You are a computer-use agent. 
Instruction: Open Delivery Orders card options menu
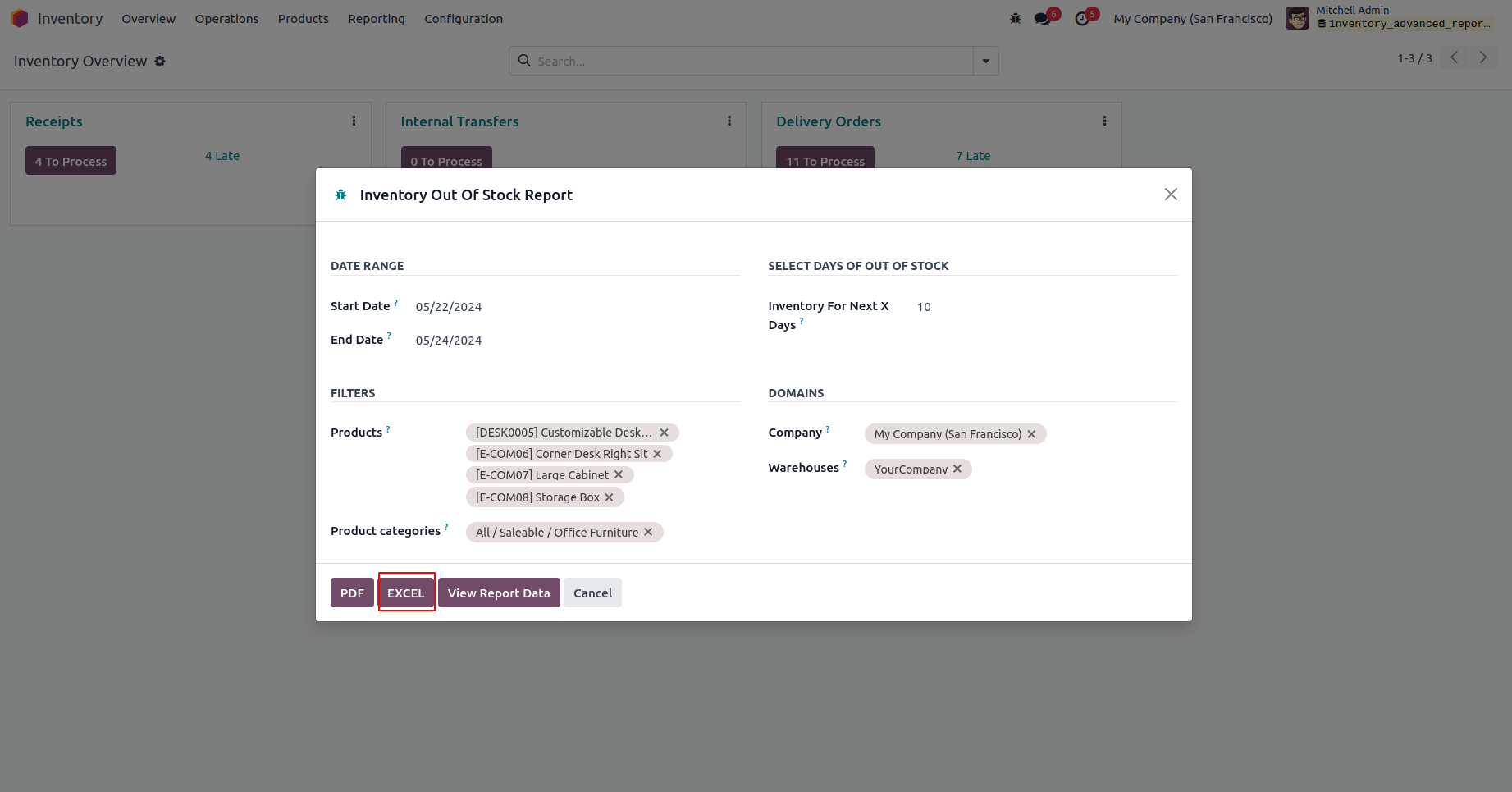[x=1104, y=121]
